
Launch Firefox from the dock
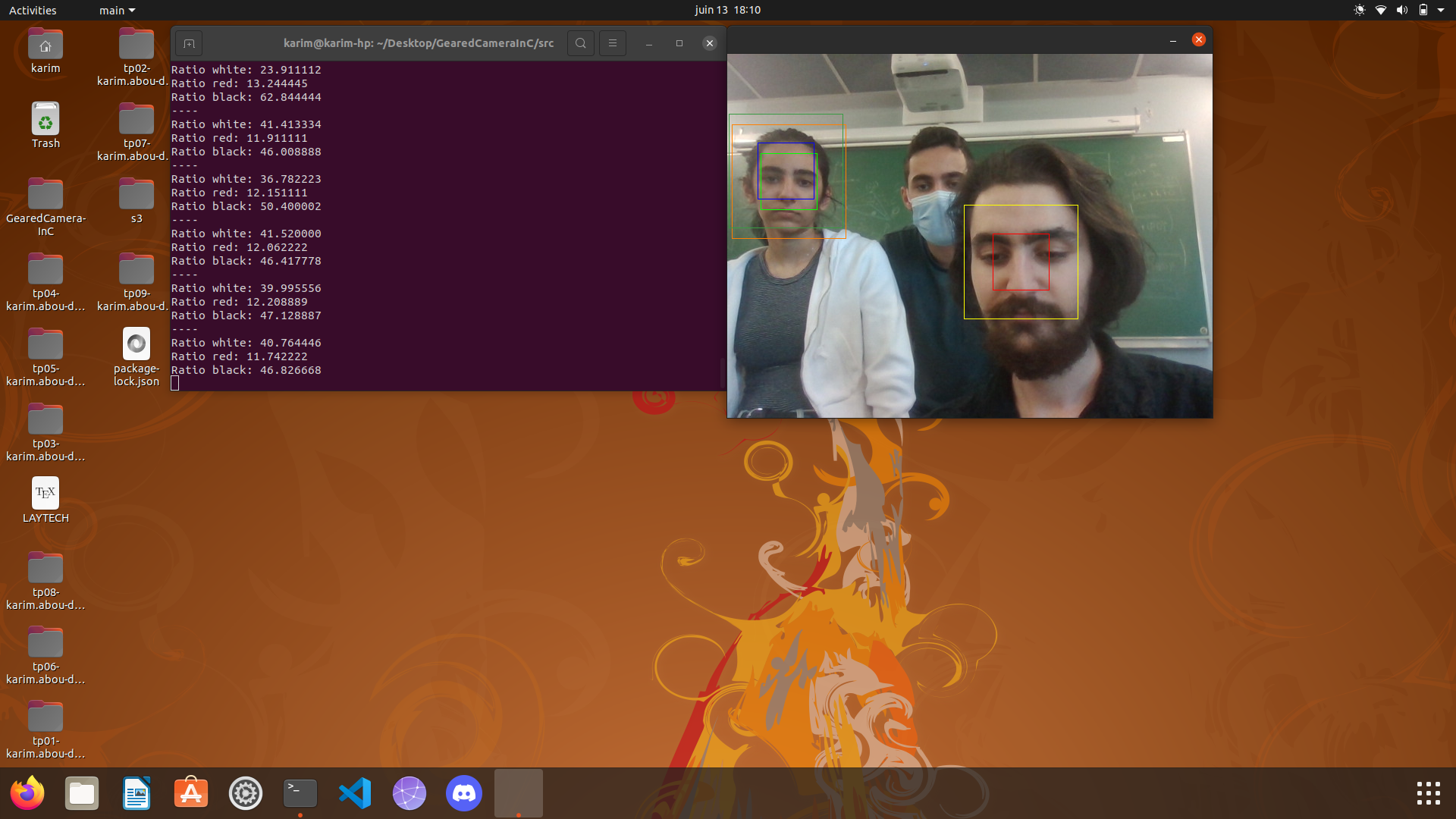pos(27,793)
